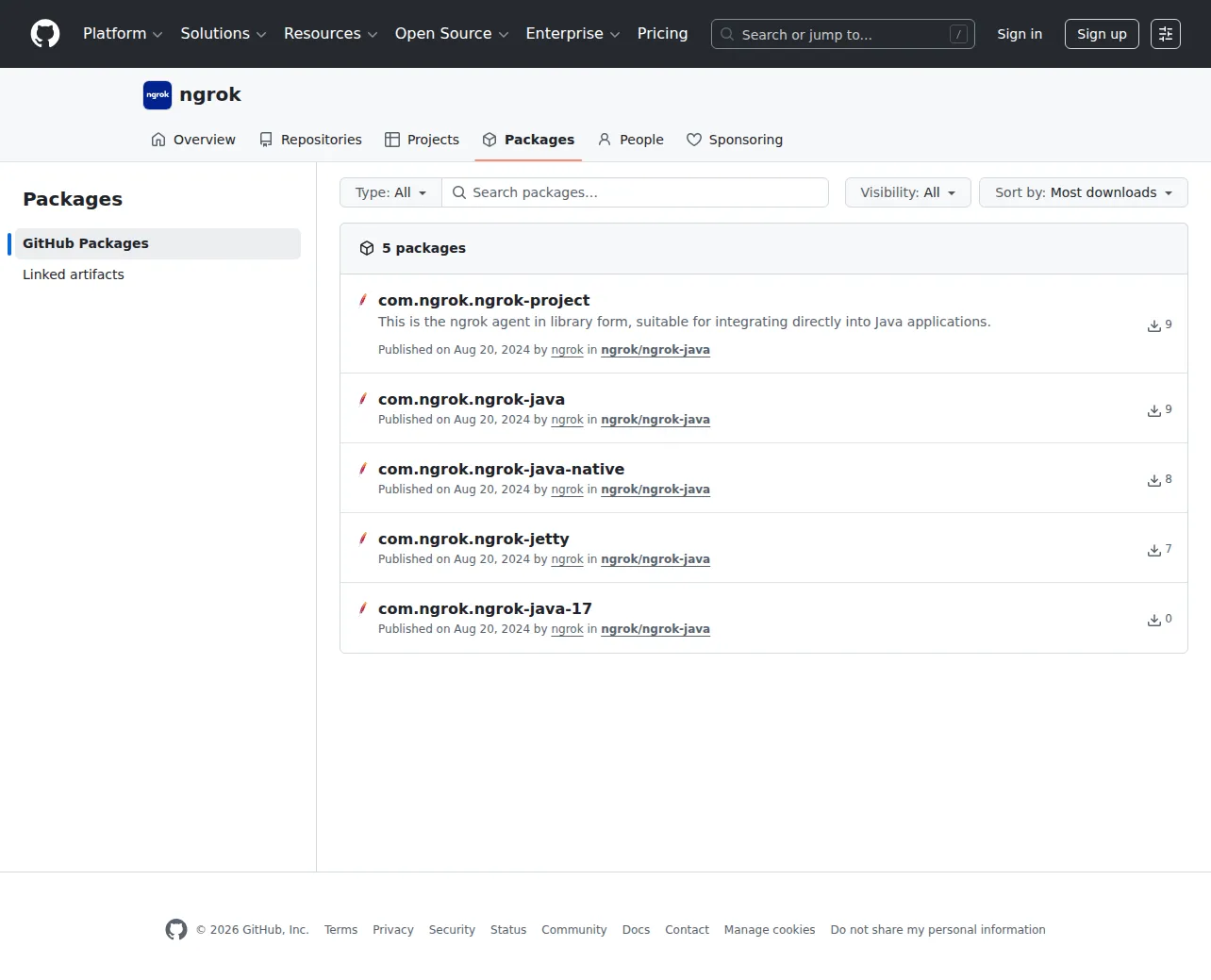Open the Visibility: All dropdown
Screen dimensions: 1211x980
tap(907, 192)
